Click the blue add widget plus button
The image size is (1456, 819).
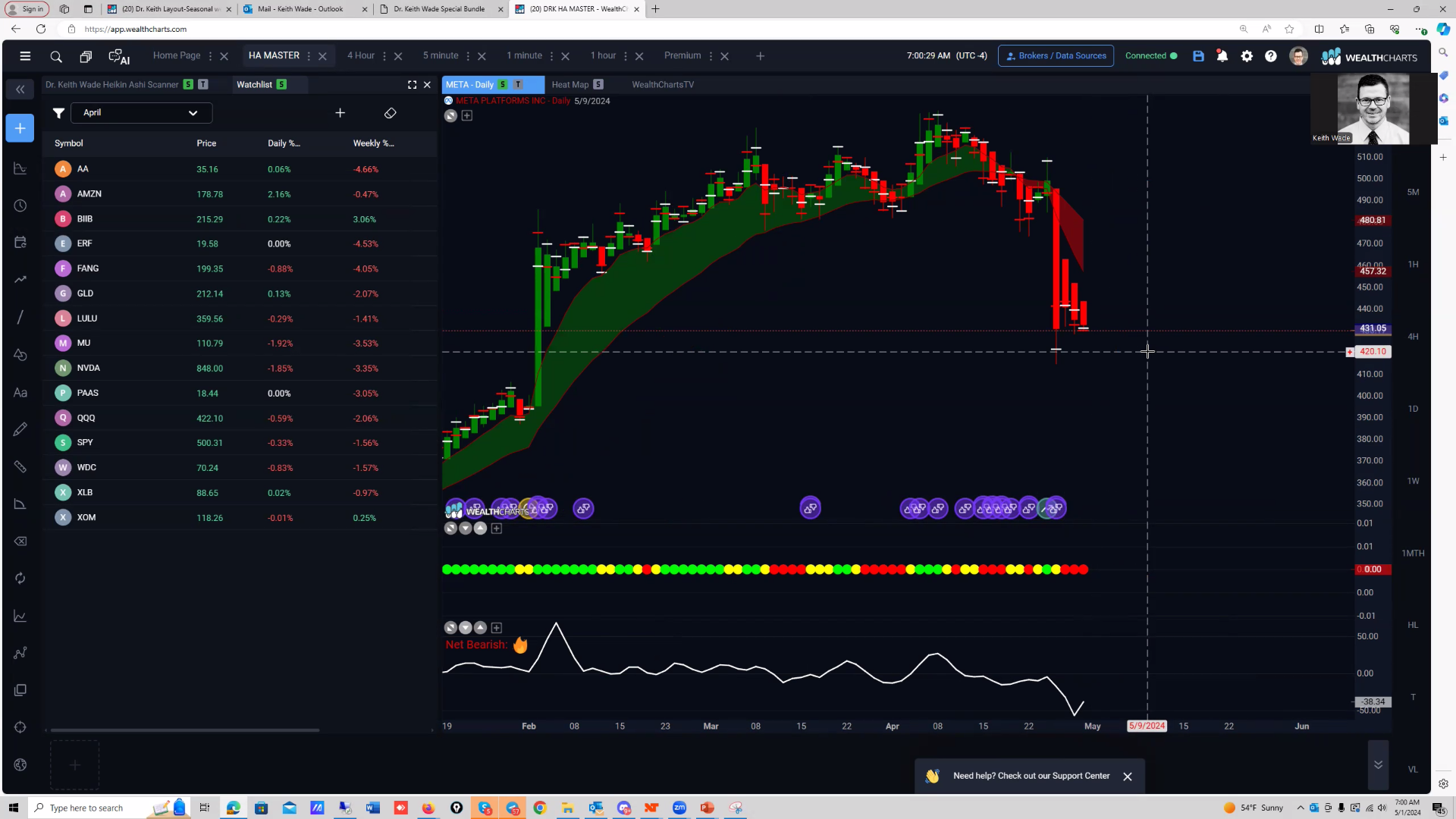[20, 128]
